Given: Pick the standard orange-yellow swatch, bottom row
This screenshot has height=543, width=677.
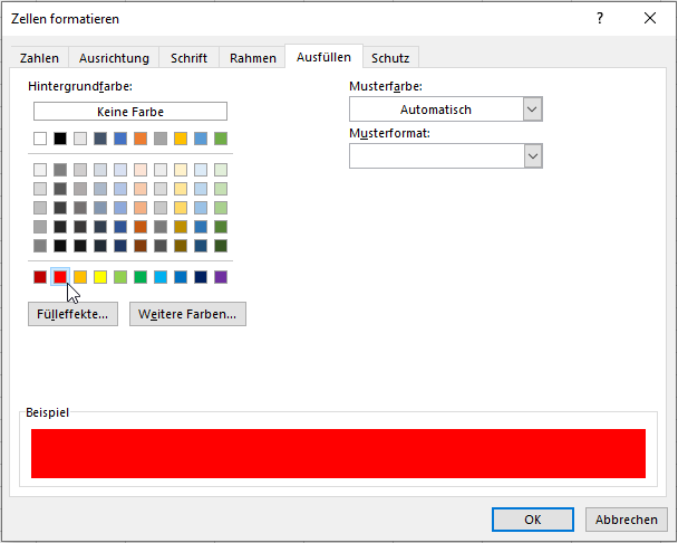Looking at the screenshot, I should tap(80, 277).
